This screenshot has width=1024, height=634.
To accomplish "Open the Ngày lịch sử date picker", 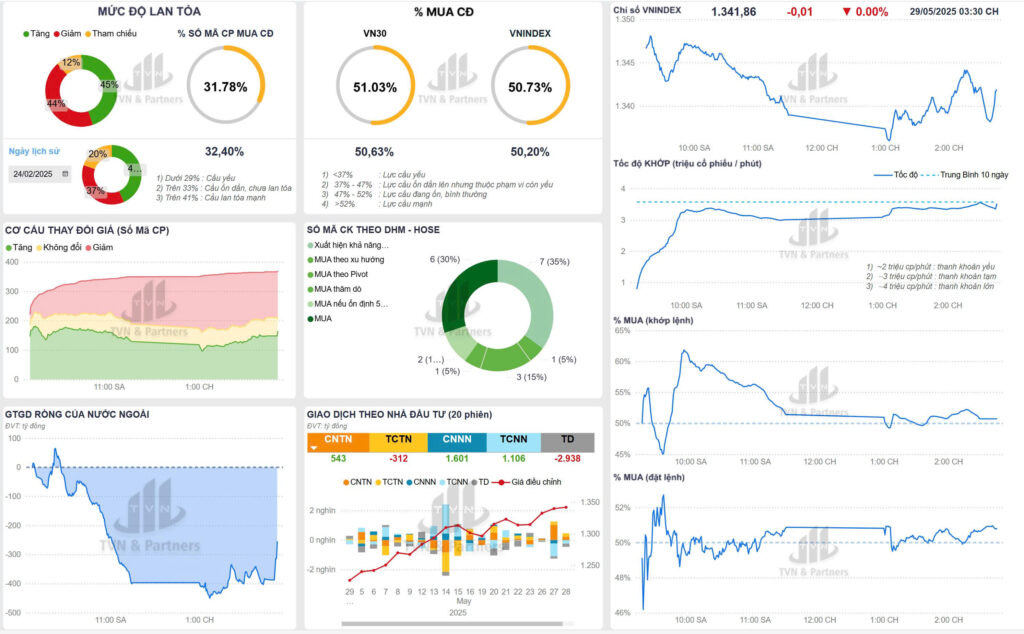I will click(38, 174).
